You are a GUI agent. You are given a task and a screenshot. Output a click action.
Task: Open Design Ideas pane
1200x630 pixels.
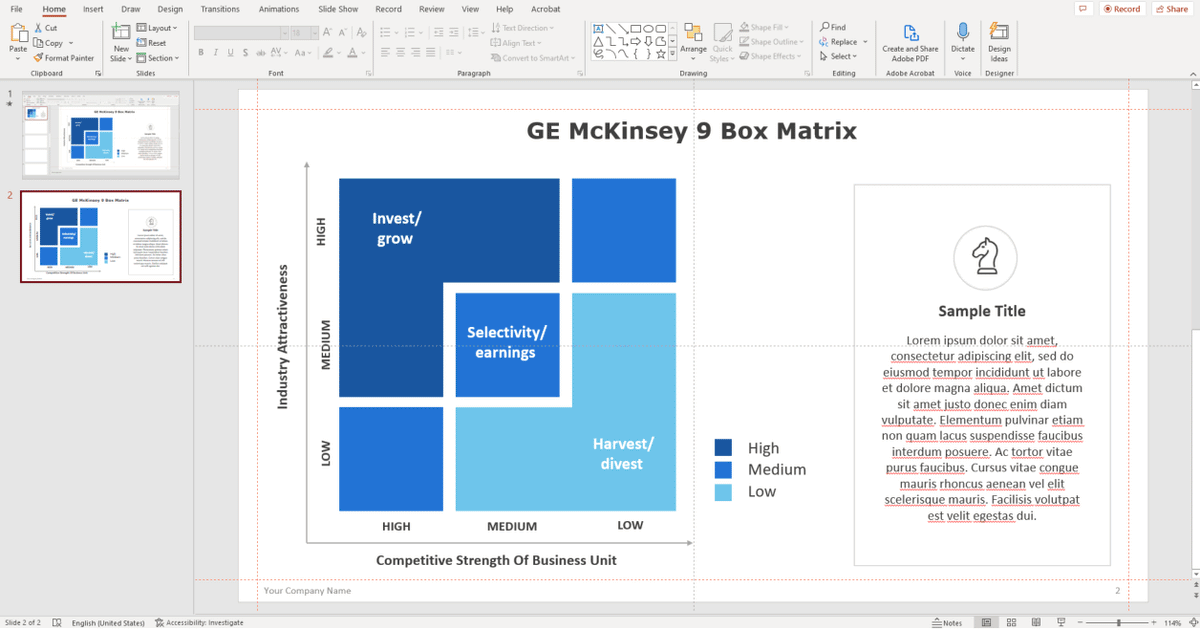tap(999, 42)
